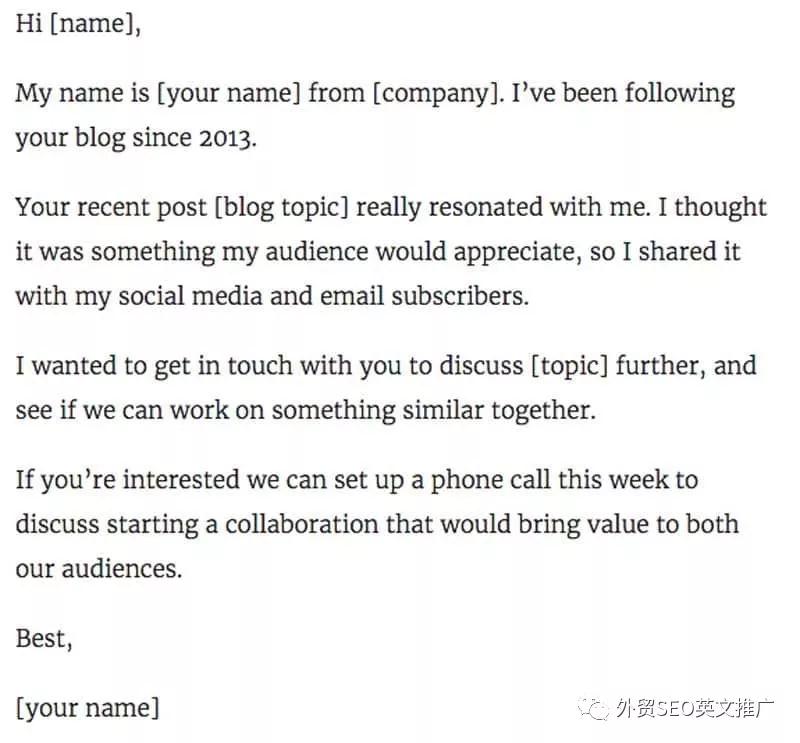Click the [topic] placeholder before 'further'
The image size is (800, 743).
pyautogui.click(x=570, y=366)
